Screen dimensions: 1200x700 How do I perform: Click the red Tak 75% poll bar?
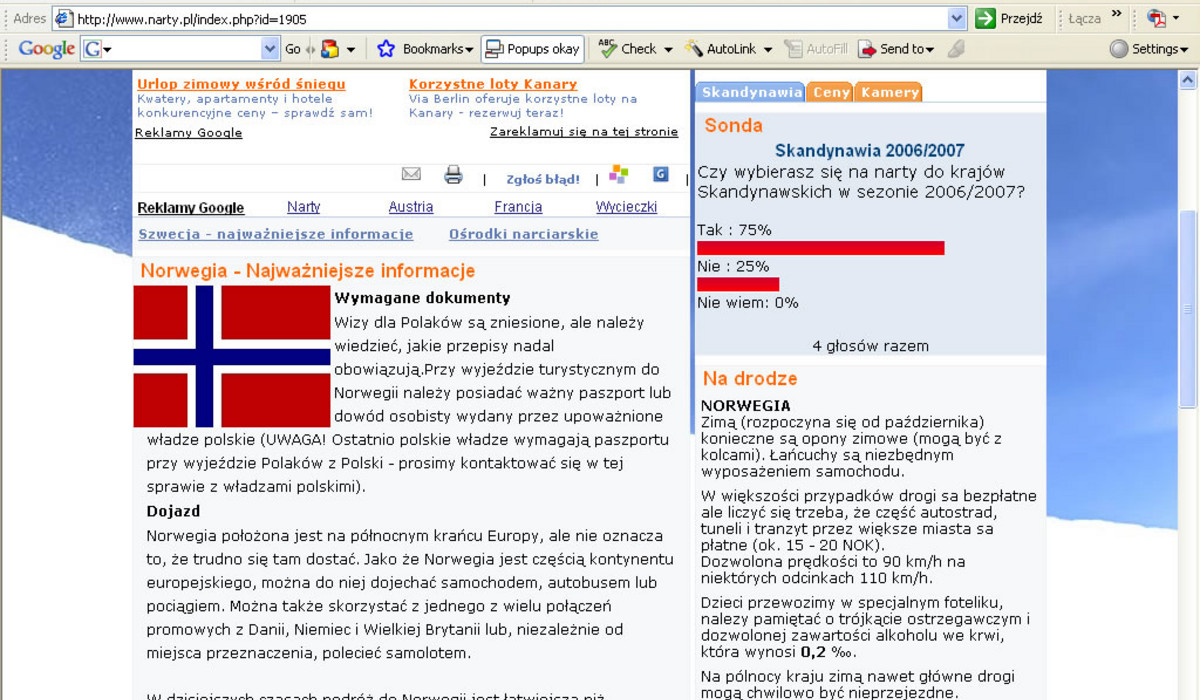820,248
